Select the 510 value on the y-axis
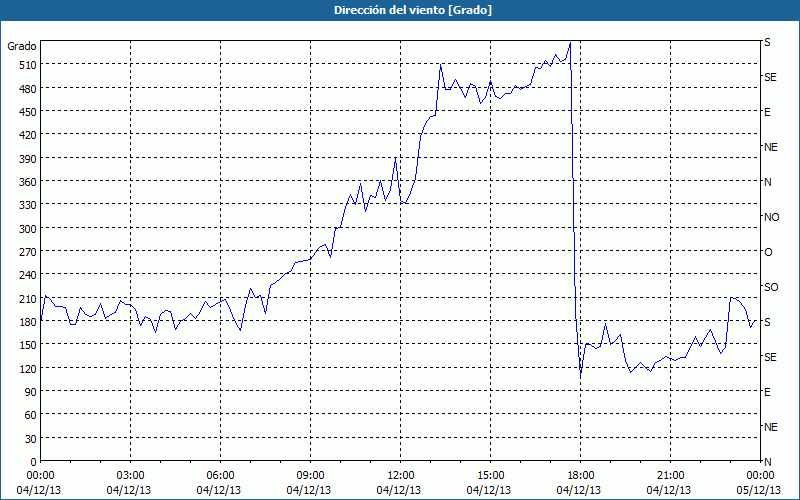This screenshot has width=800, height=500. (x=28, y=65)
